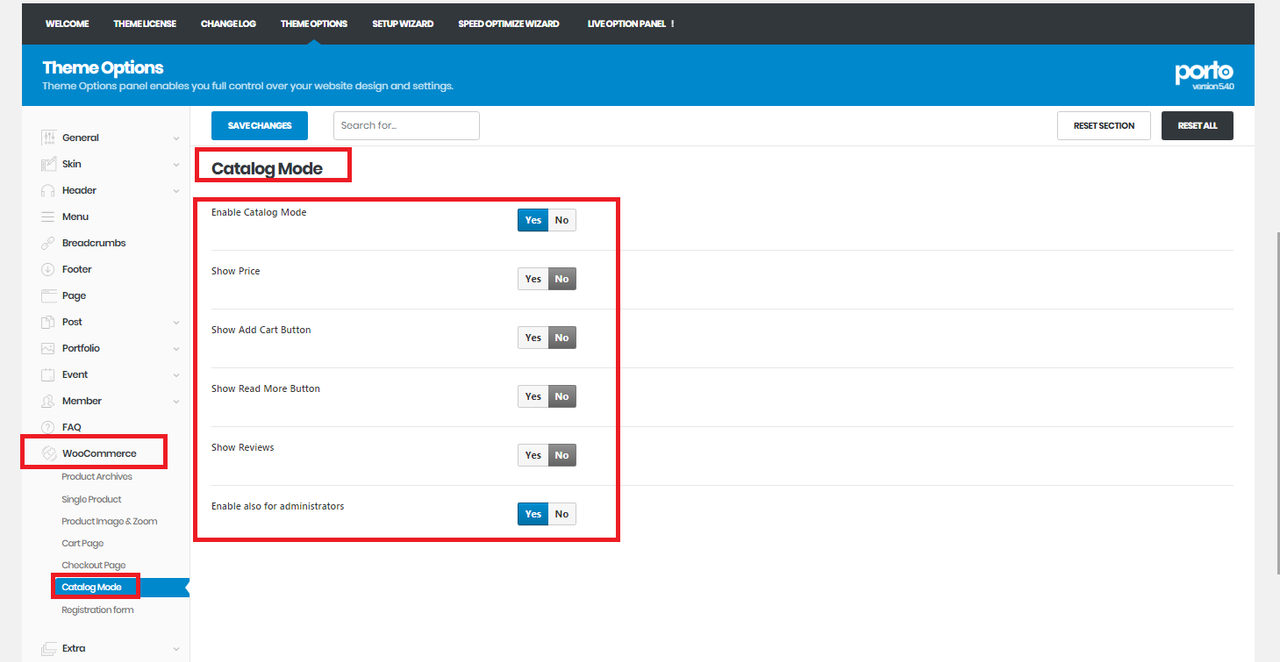The height and width of the screenshot is (662, 1280).
Task: Open the Live Option Panel tab
Action: pyautogui.click(x=631, y=24)
